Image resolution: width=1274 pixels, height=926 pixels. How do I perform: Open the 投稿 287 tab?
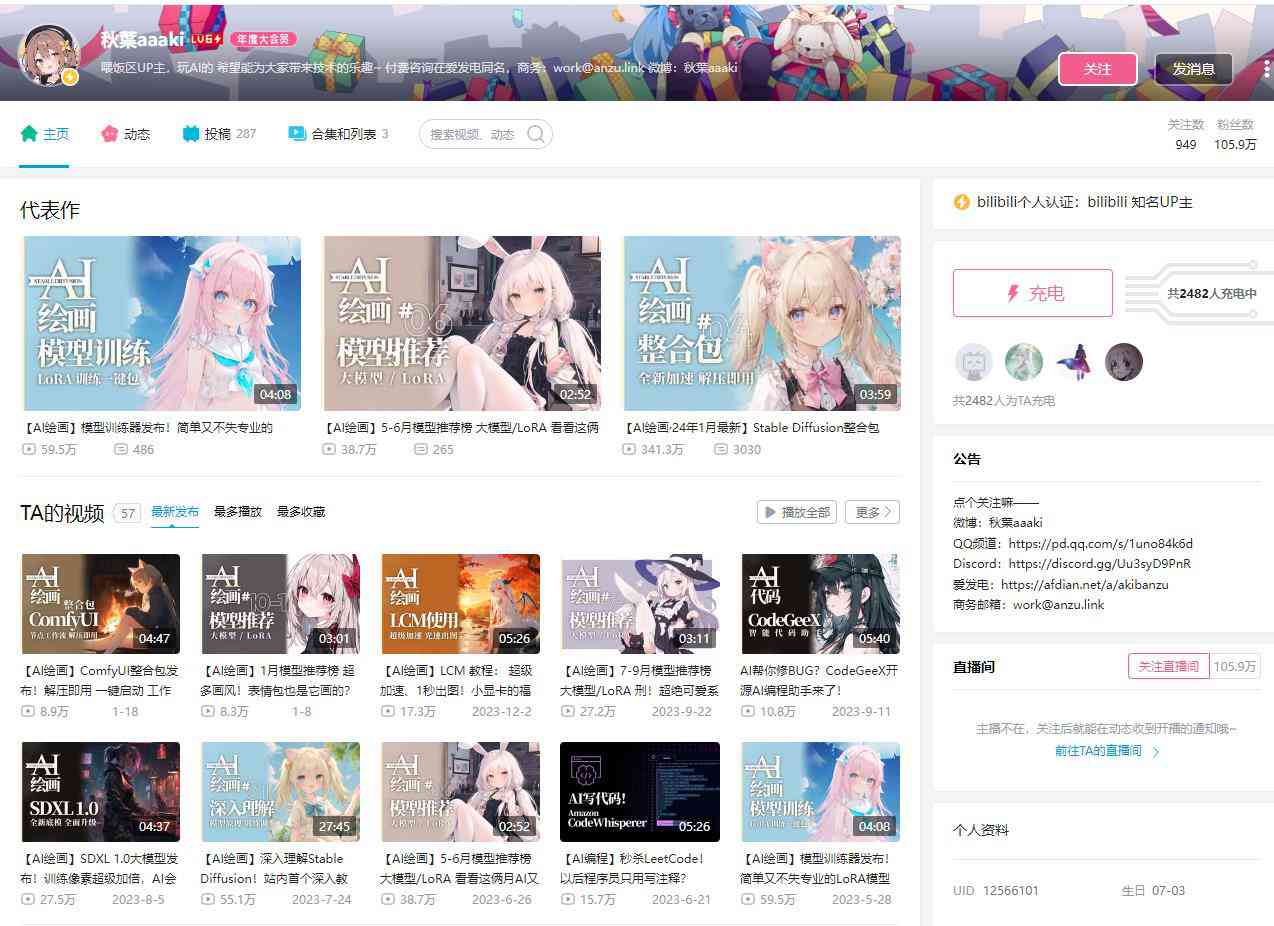(x=219, y=134)
